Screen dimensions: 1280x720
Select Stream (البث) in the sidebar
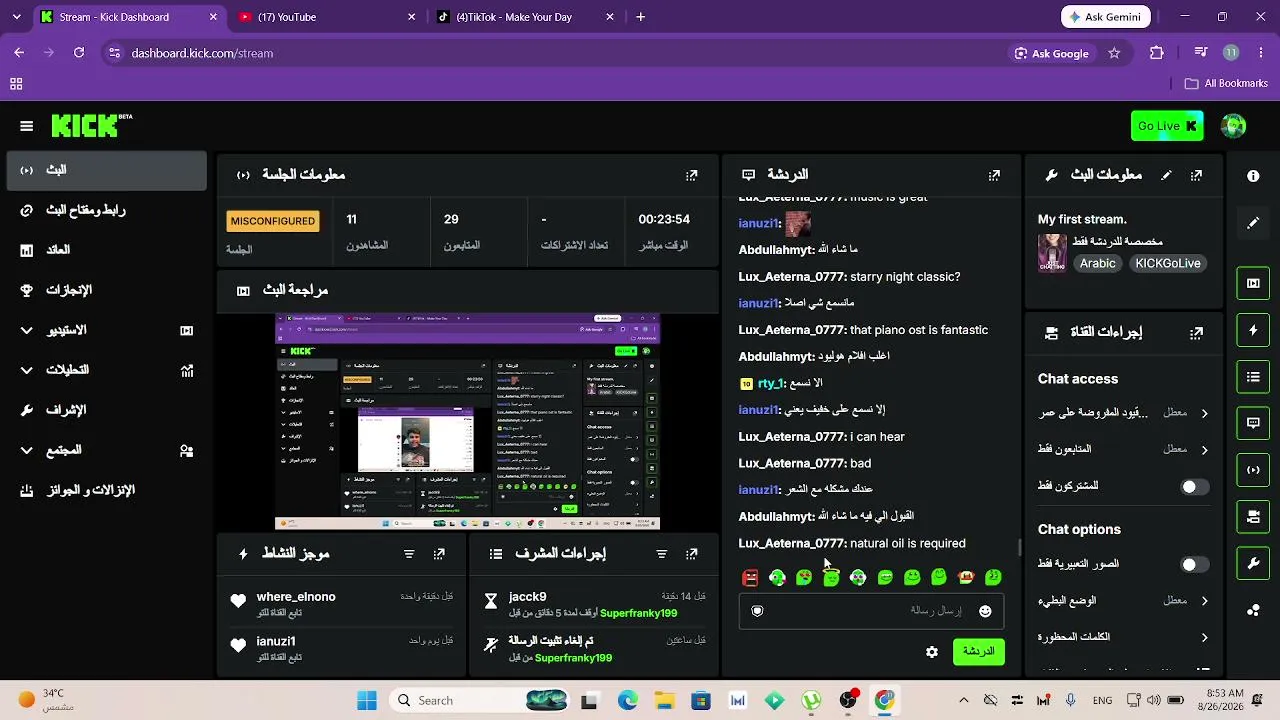(107, 170)
